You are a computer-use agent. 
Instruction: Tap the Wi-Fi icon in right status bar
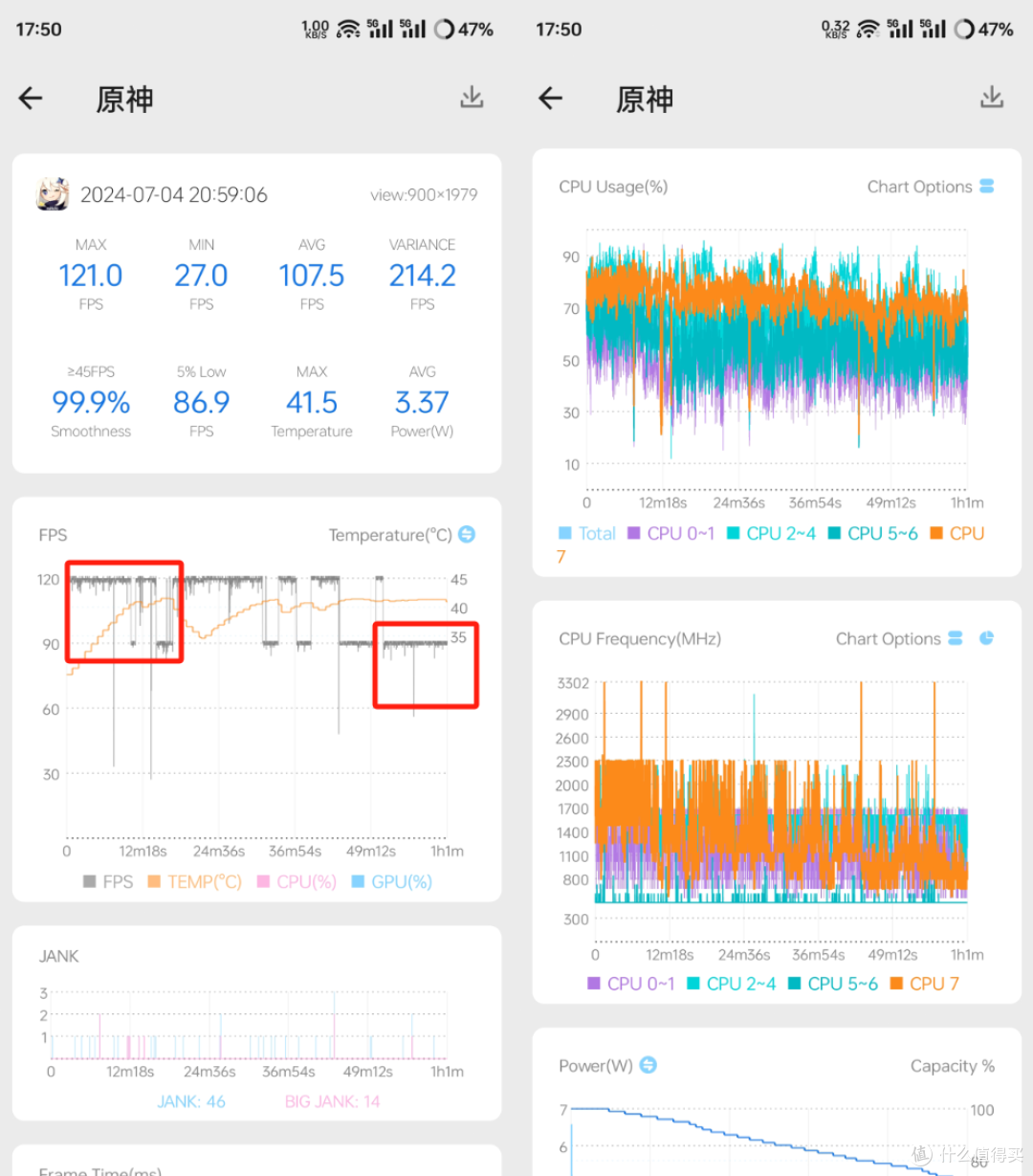point(868,30)
